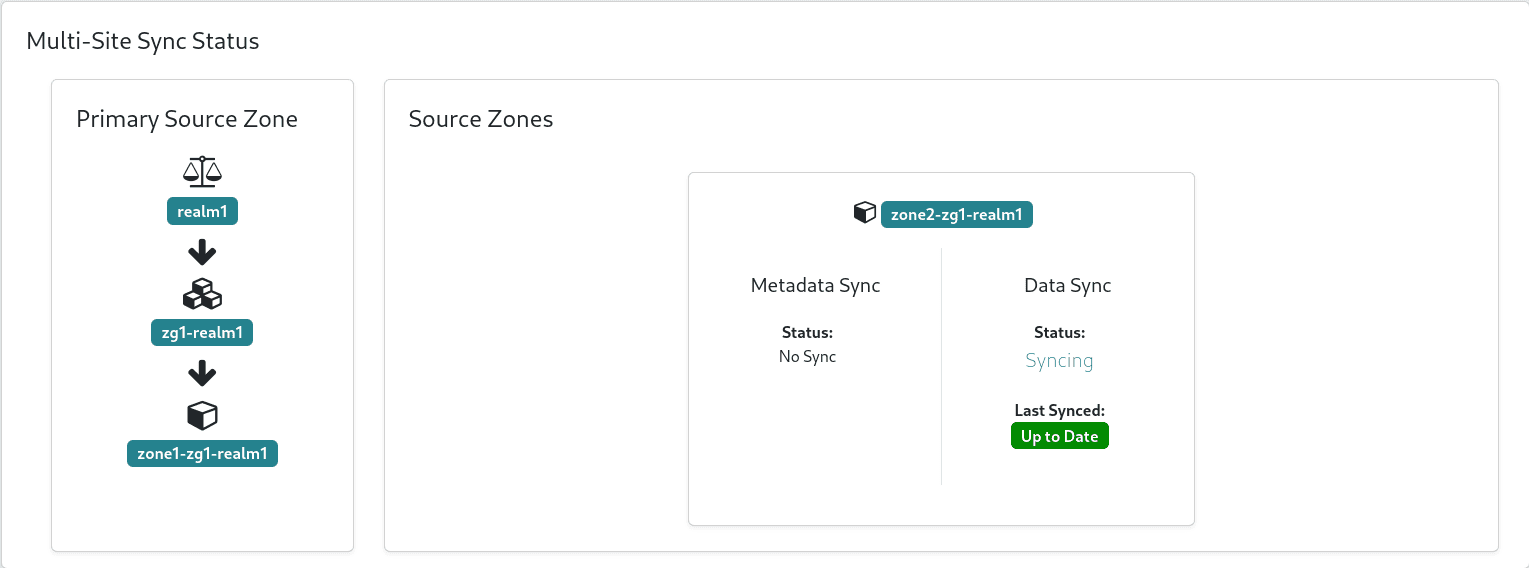This screenshot has width=1529, height=568.
Task: Click the Multi-Site Sync Status heading
Action: coord(143,41)
